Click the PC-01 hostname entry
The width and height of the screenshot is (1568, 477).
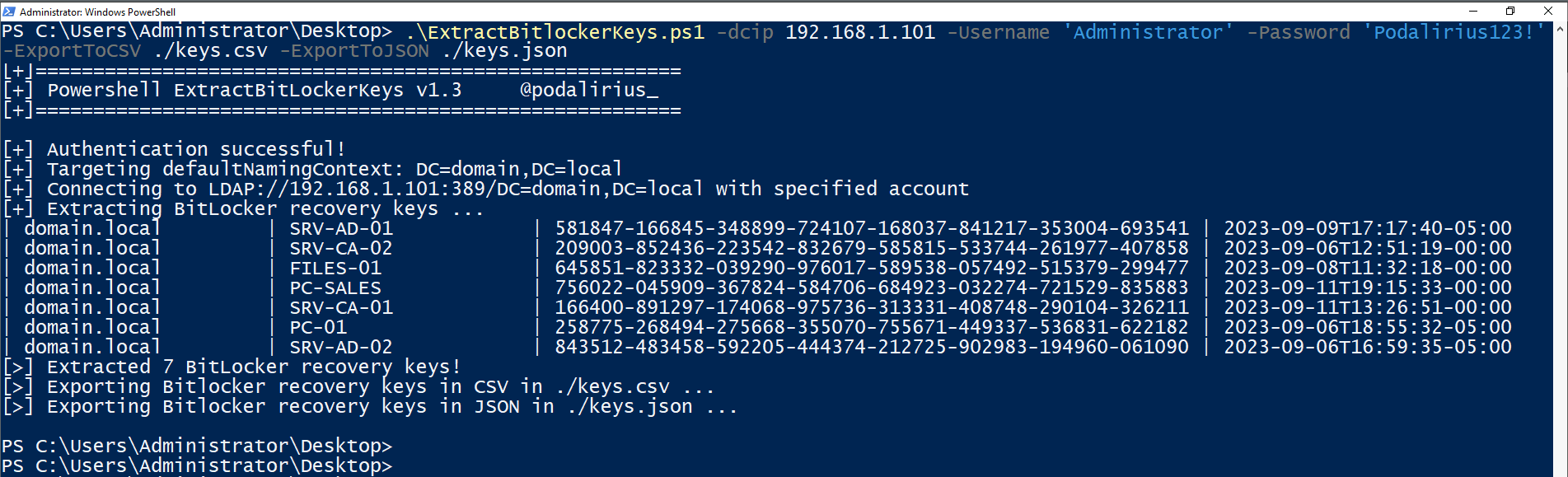[x=318, y=327]
